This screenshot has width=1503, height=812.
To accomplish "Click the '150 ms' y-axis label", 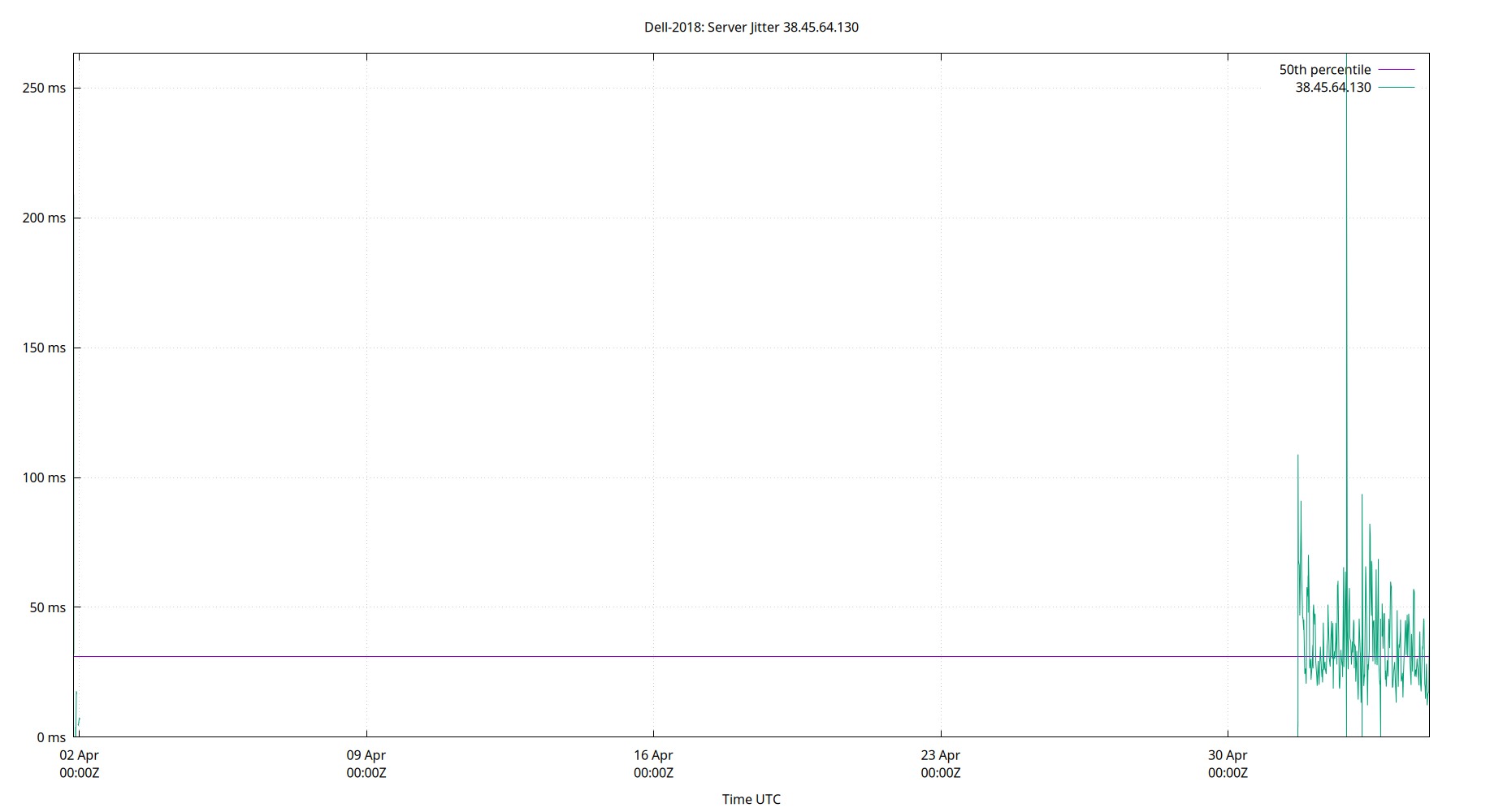I will (44, 348).
